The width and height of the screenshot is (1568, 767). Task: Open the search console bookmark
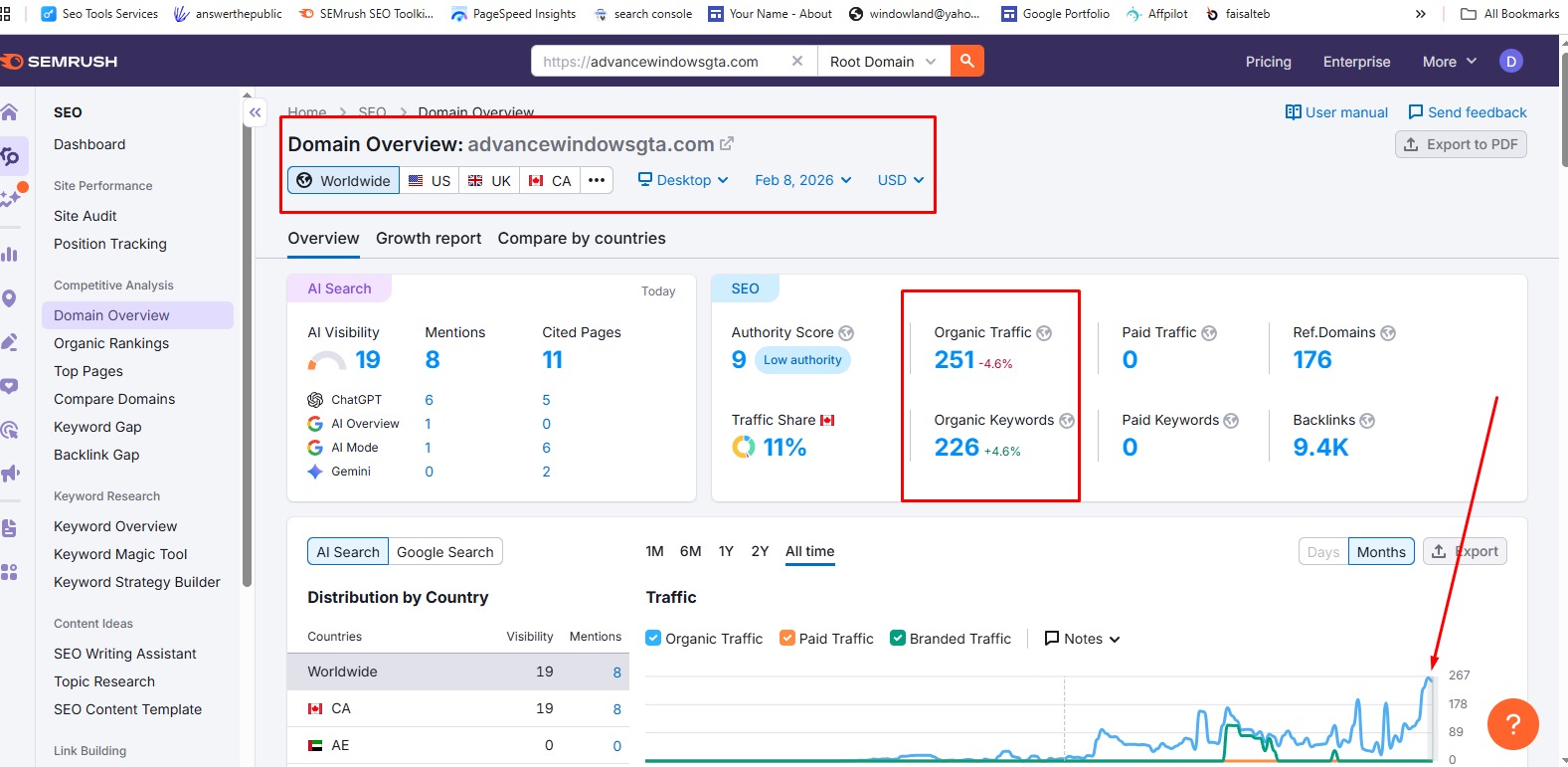pos(643,14)
